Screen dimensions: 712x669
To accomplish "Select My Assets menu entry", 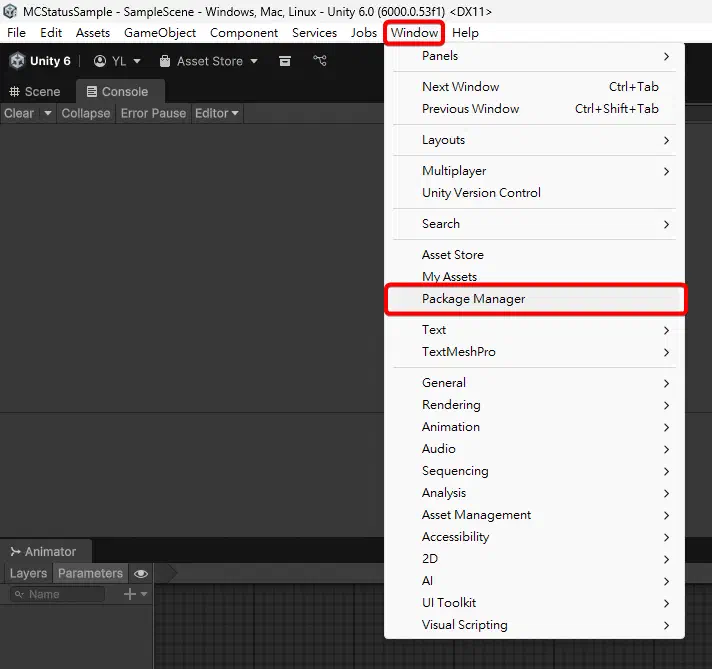I will [534, 277].
